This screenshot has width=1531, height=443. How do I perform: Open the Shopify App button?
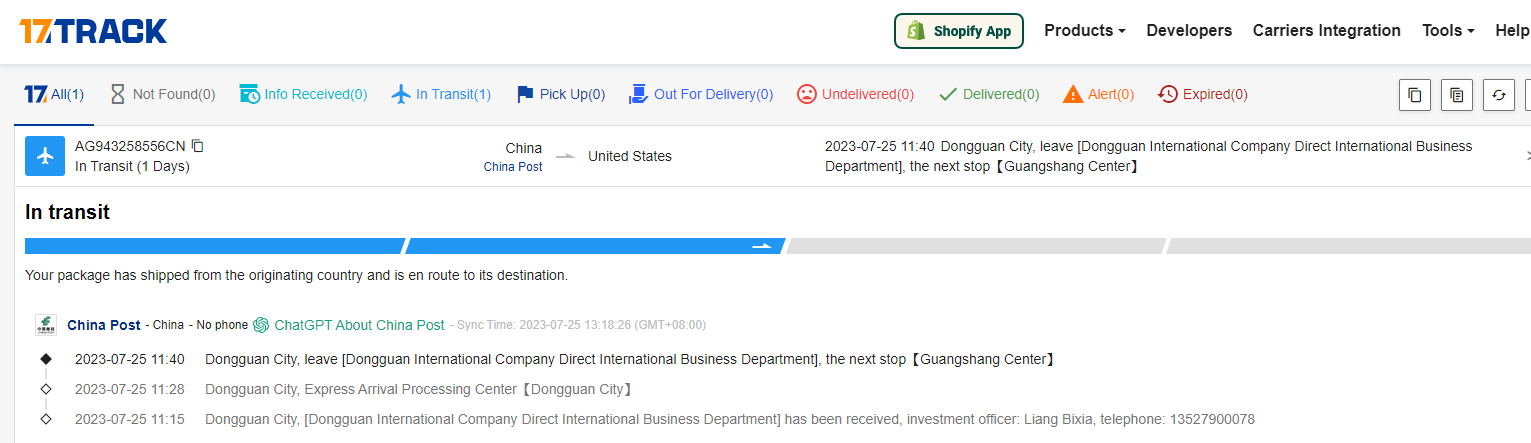[x=958, y=31]
